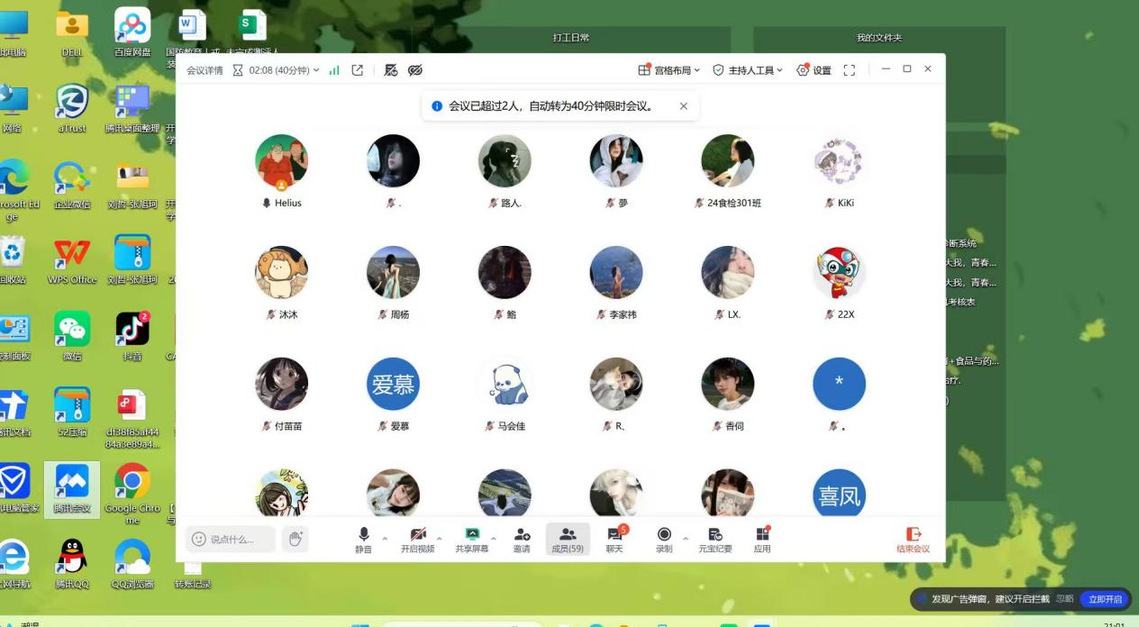Open 百度网盘 desktop icon
This screenshot has width=1139, height=627.
[132, 31]
